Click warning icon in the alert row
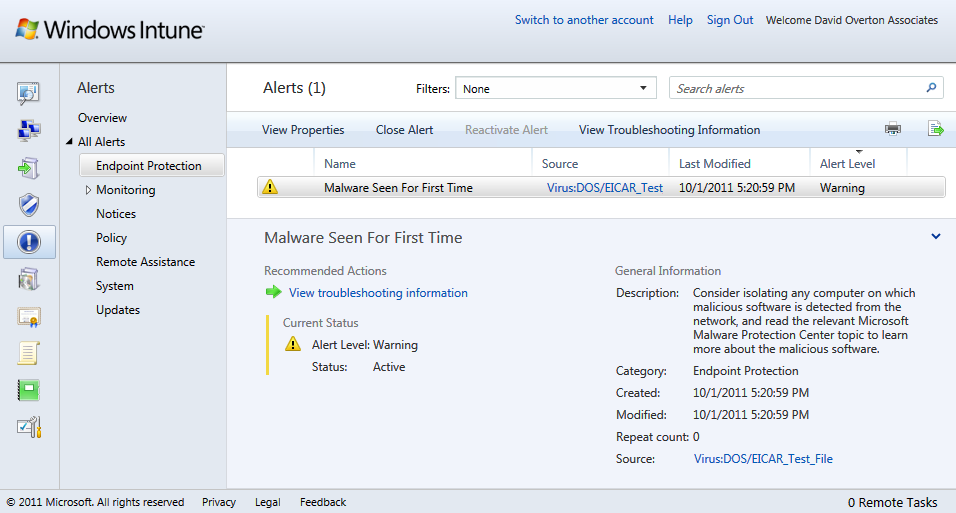The height and width of the screenshot is (513, 956). pyautogui.click(x=269, y=187)
